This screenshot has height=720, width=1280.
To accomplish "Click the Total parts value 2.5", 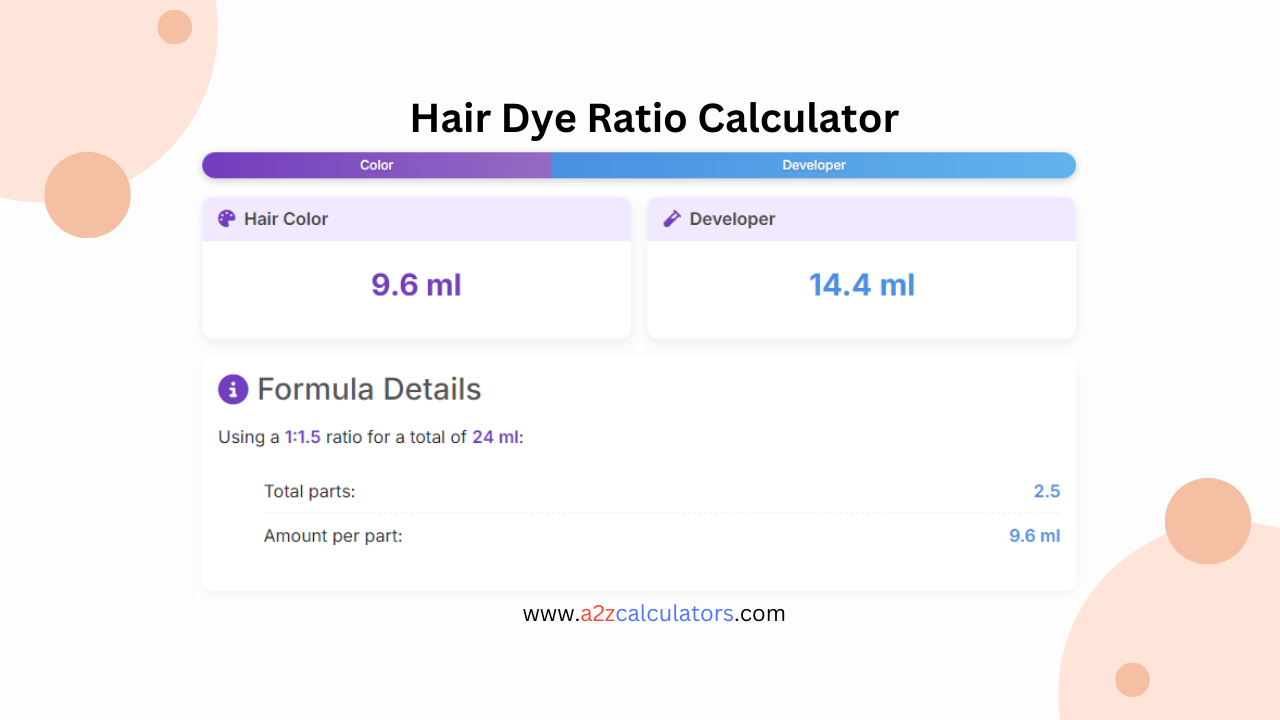I will 1046,491.
